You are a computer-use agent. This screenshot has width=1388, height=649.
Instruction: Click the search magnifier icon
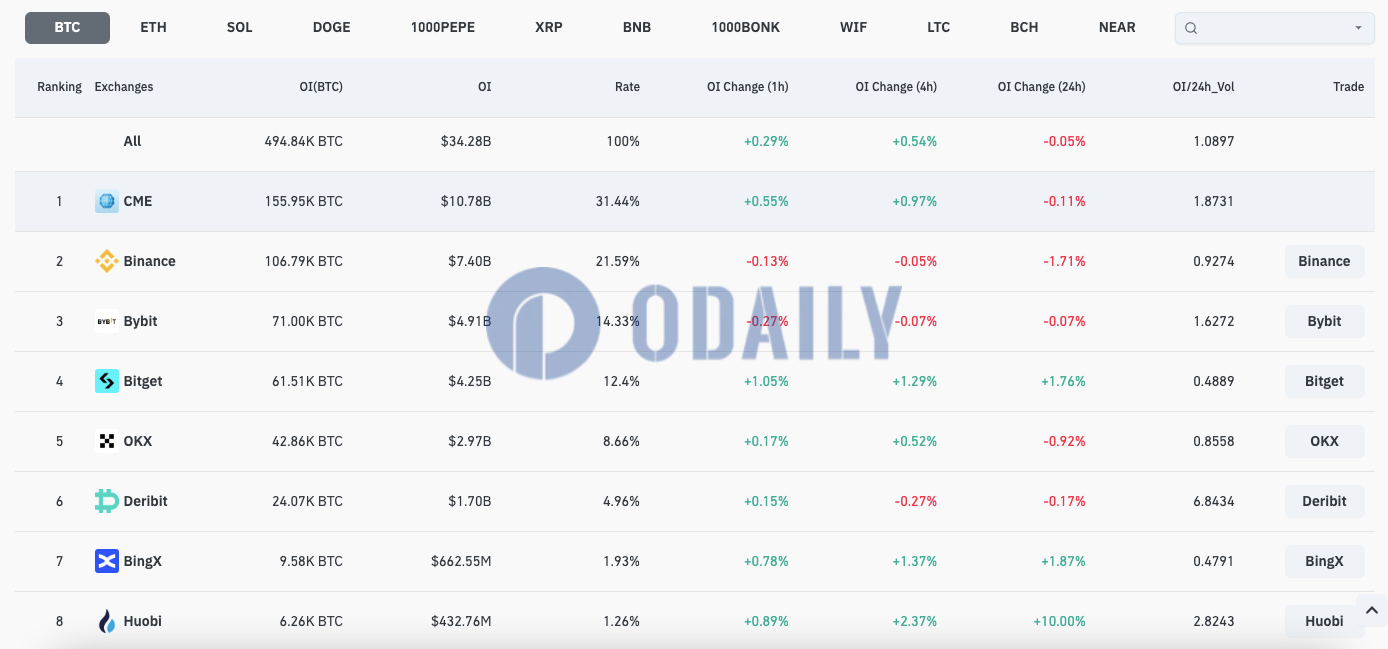[x=1191, y=28]
